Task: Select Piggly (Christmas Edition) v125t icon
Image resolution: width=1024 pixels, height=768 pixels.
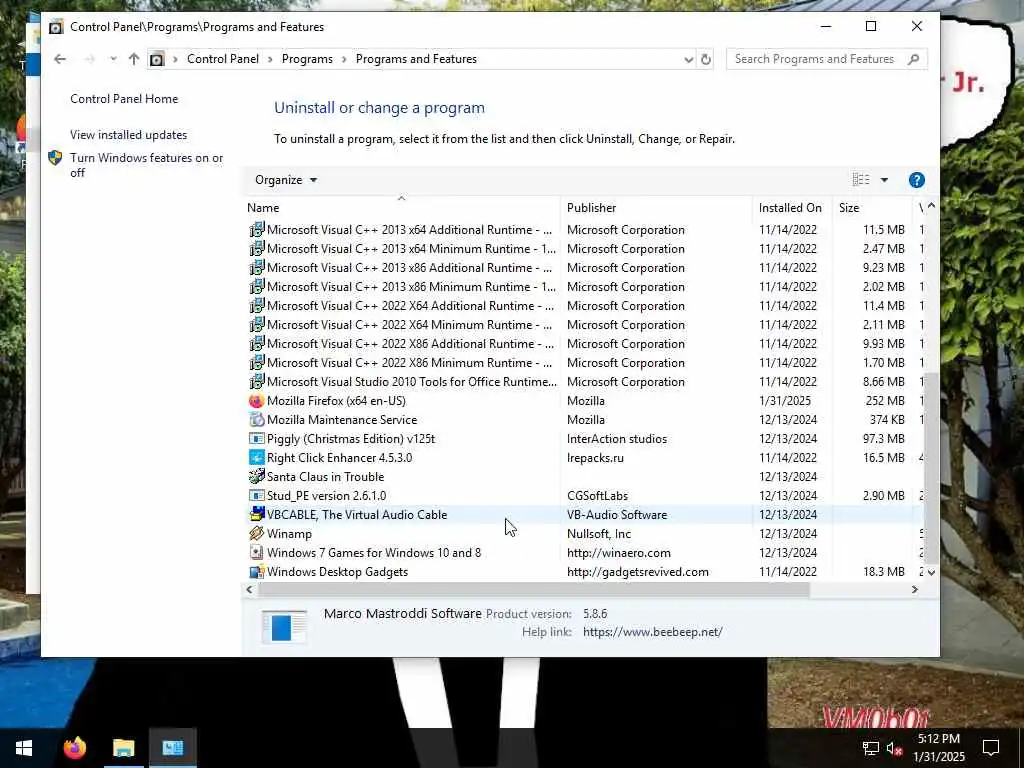Action: [x=257, y=439]
